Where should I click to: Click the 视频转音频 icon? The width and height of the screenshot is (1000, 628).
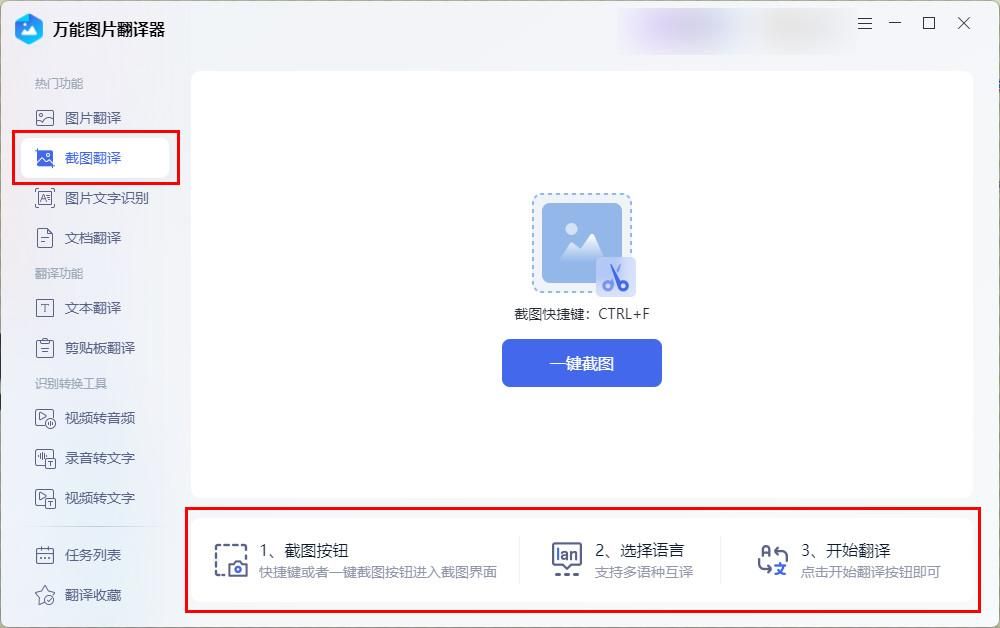(x=45, y=418)
